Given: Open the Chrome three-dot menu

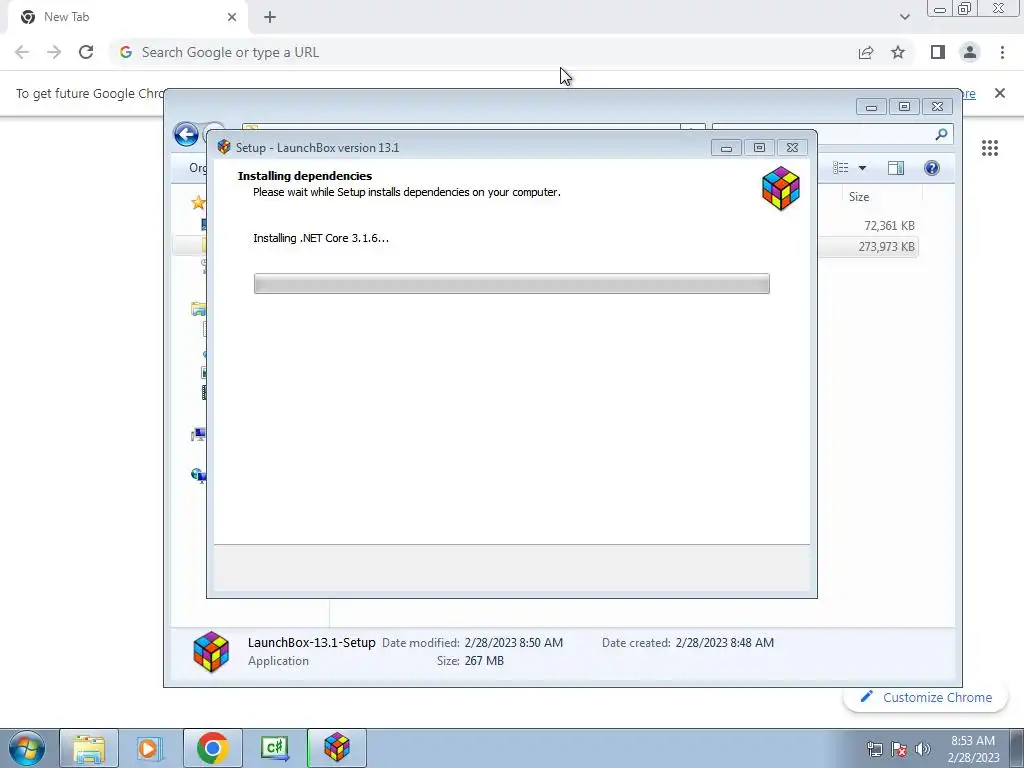Looking at the screenshot, I should click(1002, 52).
